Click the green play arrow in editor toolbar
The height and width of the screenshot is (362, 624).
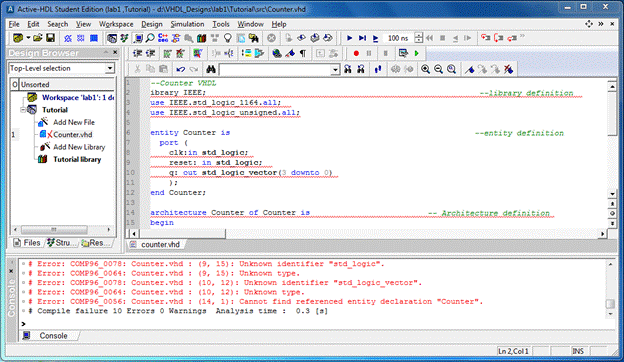point(416,53)
